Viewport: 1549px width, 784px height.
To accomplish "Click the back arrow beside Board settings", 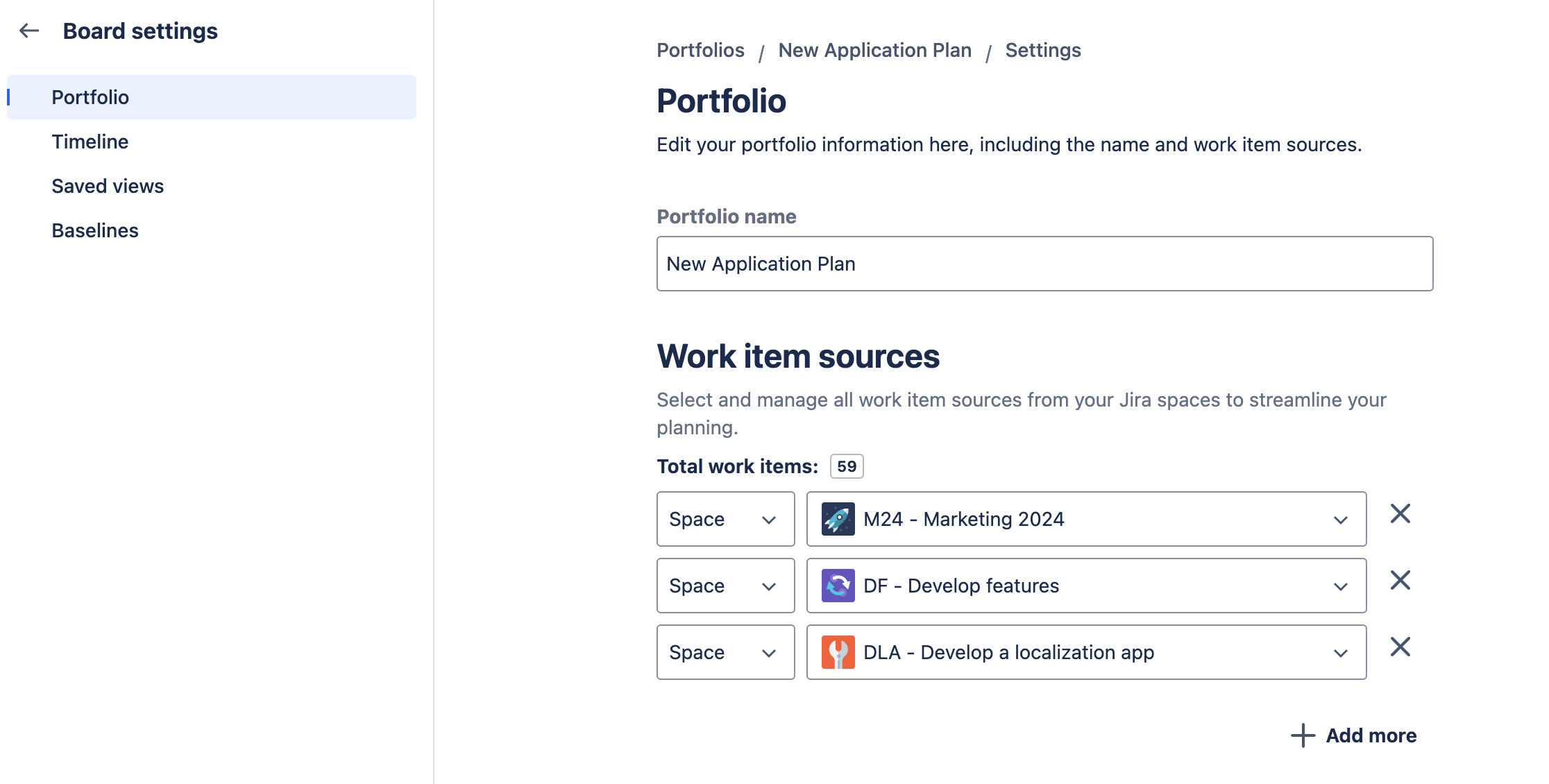I will 29,31.
